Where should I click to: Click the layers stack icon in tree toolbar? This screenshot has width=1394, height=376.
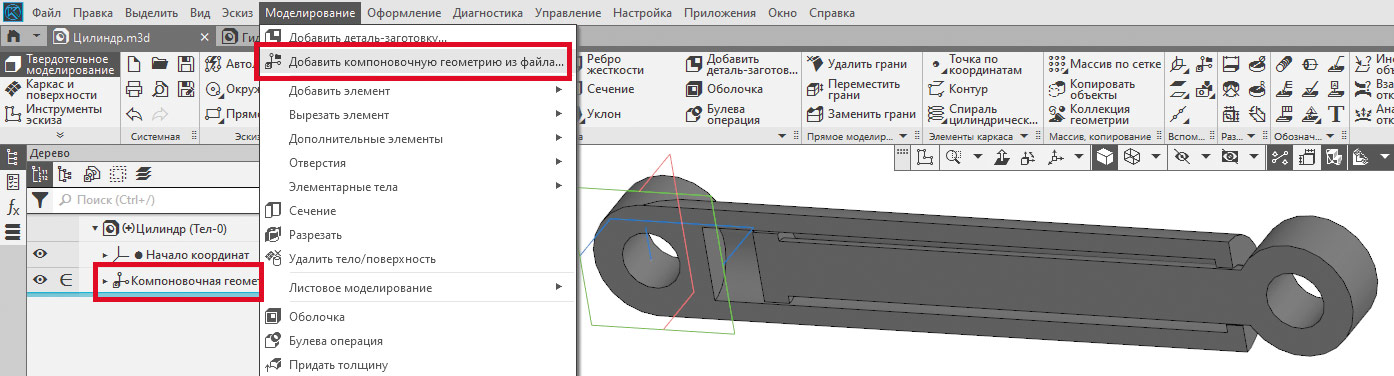click(x=143, y=173)
